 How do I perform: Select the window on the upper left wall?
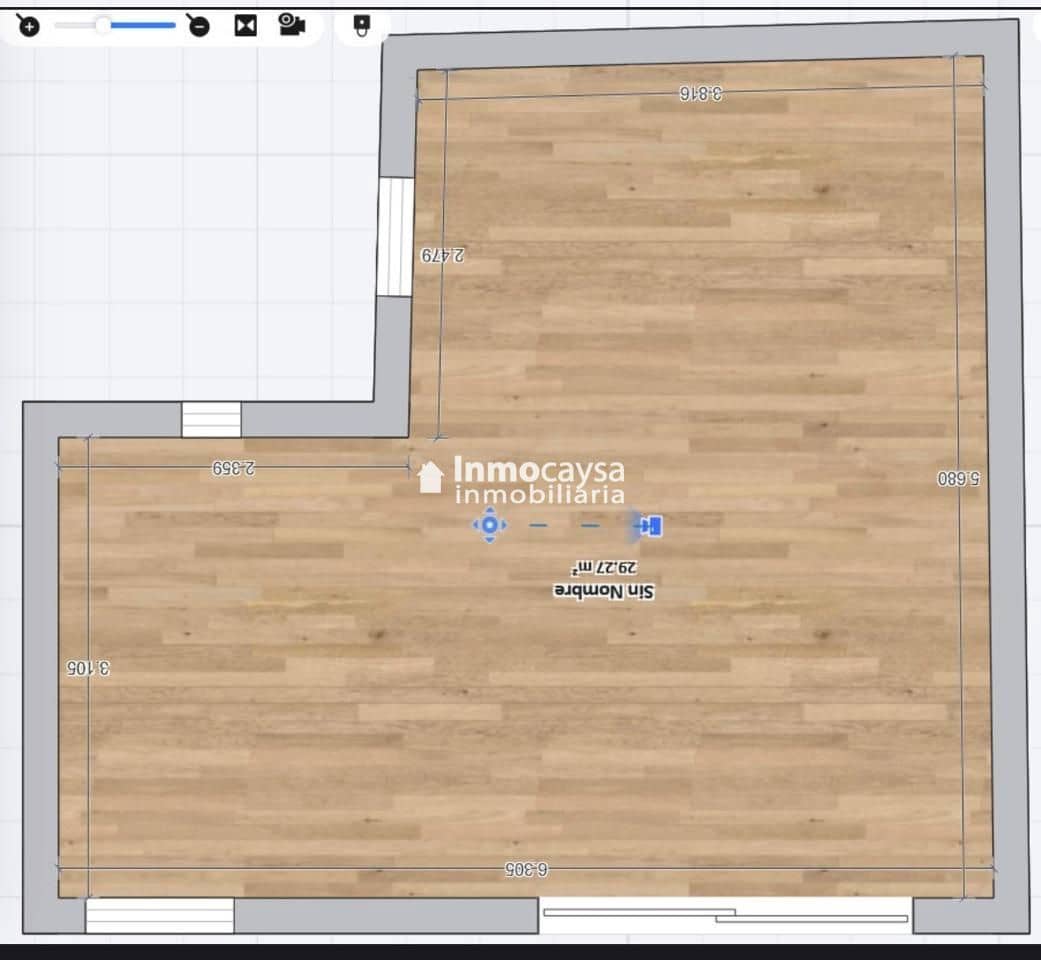click(396, 237)
